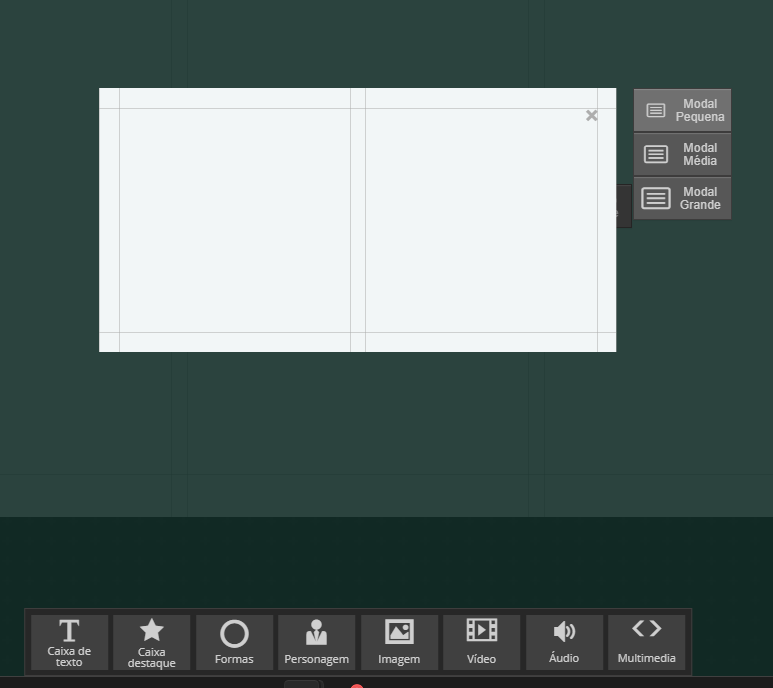Open the Multimedia code embed tool

[646, 642]
